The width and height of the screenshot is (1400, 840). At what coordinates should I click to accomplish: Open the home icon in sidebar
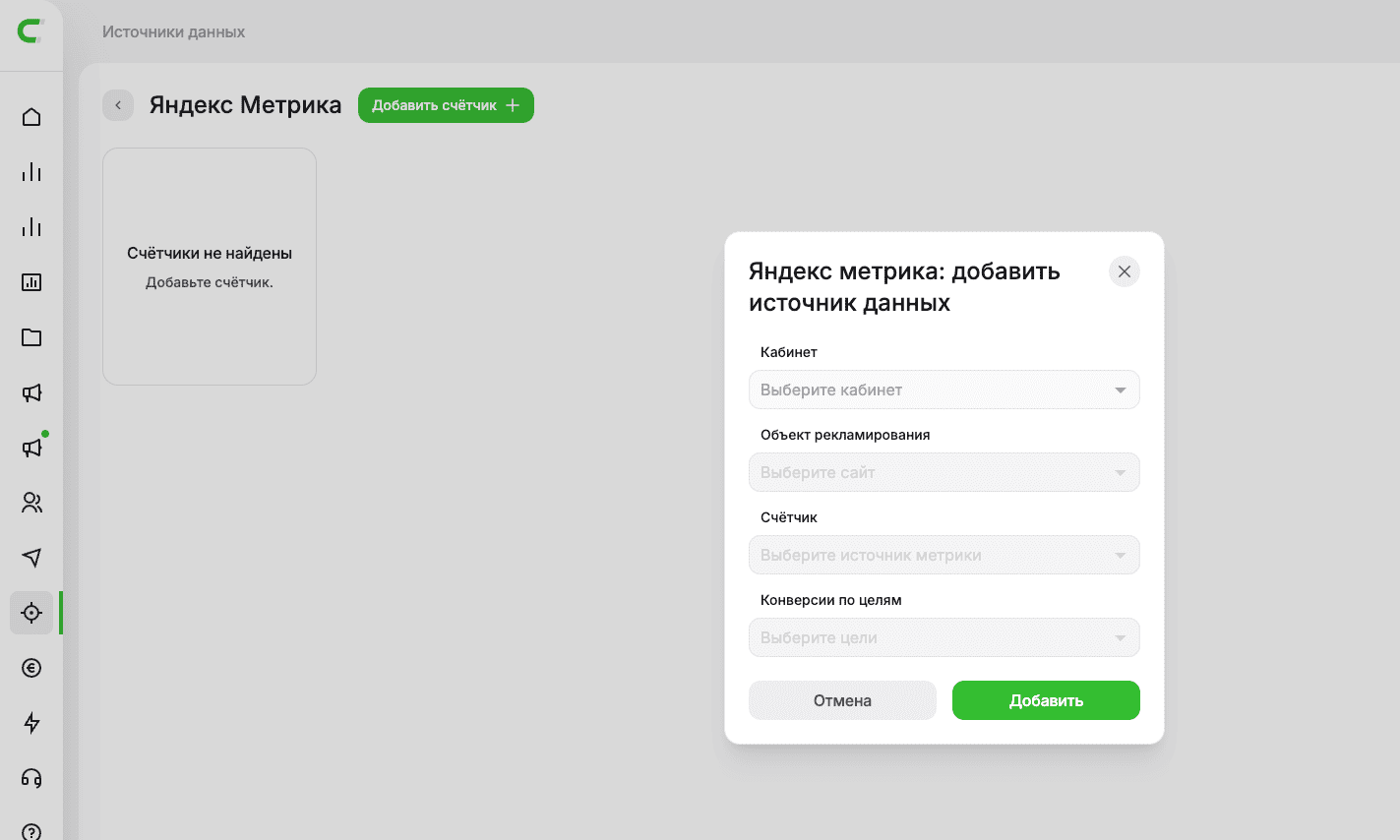pos(31,117)
